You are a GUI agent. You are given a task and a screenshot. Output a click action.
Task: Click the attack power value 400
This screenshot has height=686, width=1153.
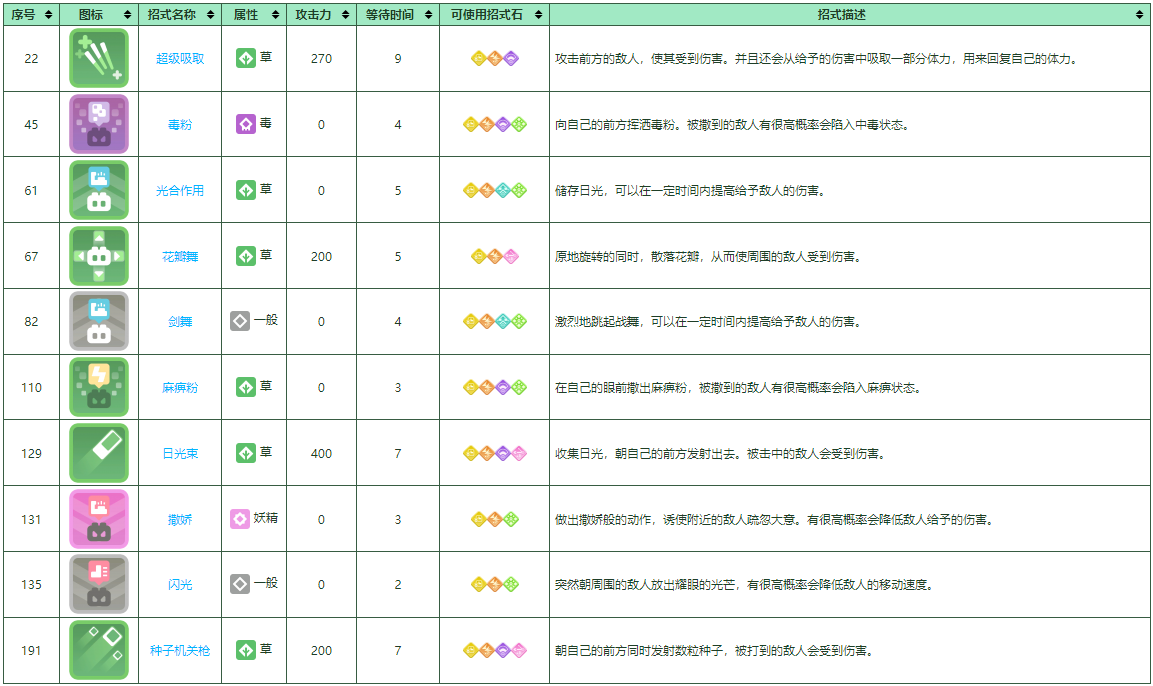(x=321, y=454)
